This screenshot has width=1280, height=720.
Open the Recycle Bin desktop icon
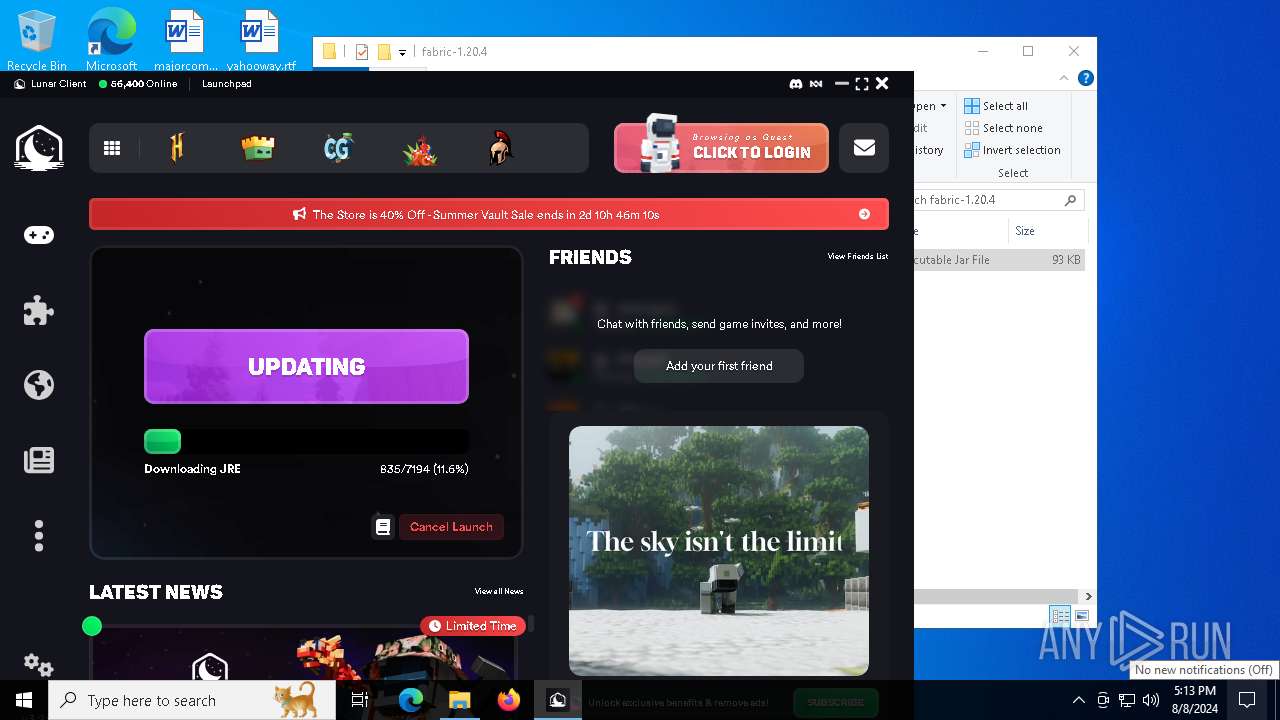click(37, 40)
